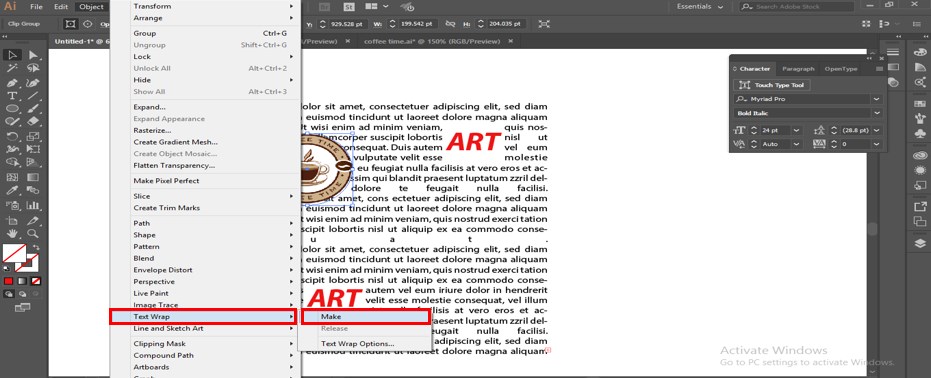Screen dimensions: 931x378
Task: Swap fill and stroke colors
Action: tap(35, 247)
